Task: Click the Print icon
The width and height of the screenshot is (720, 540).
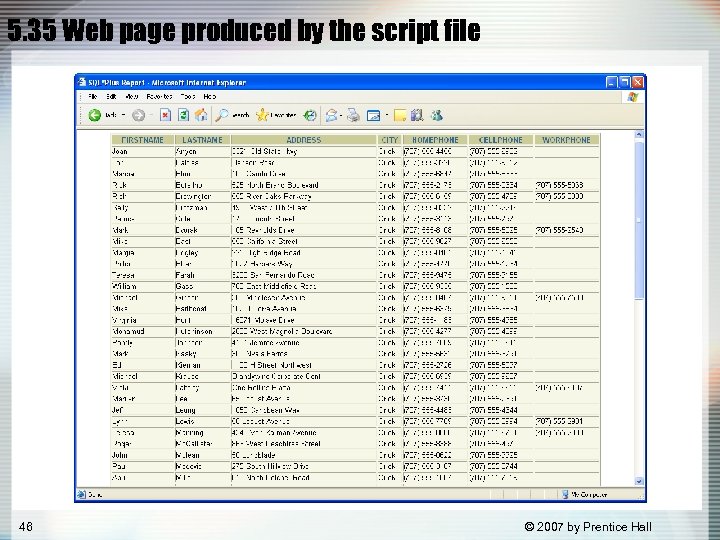Action: (353, 115)
